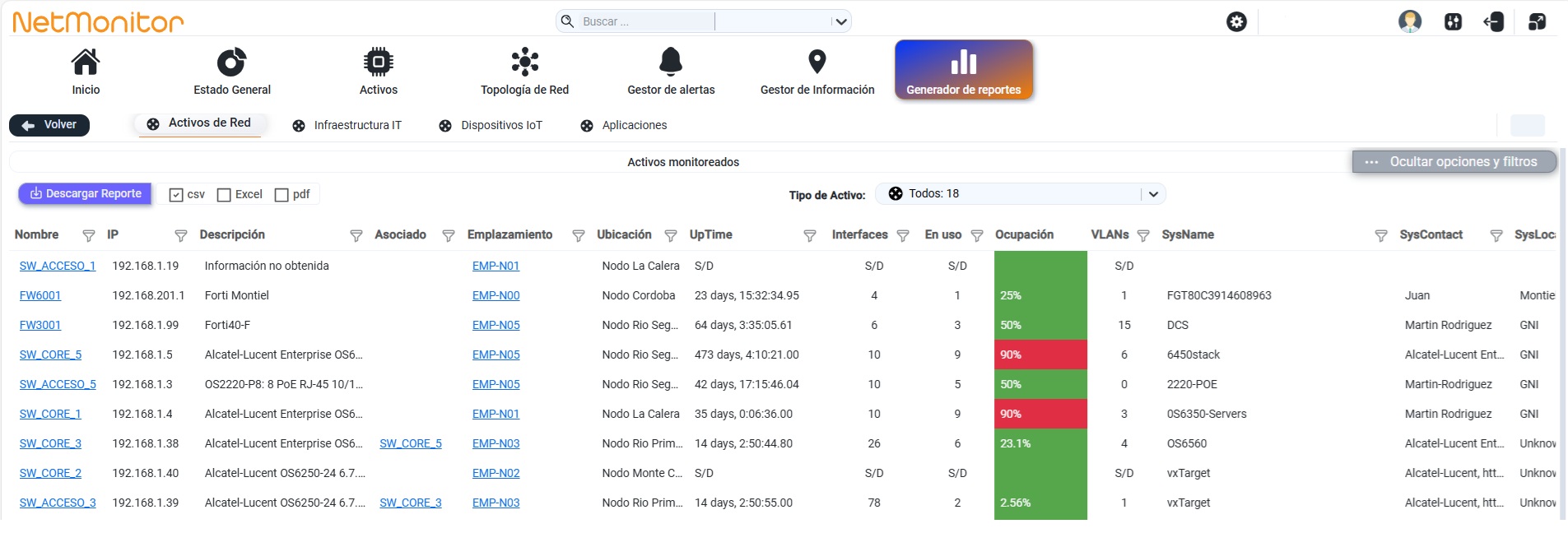The height and width of the screenshot is (533, 1568).
Task: Enable the pdf format checkbox
Action: point(281,195)
